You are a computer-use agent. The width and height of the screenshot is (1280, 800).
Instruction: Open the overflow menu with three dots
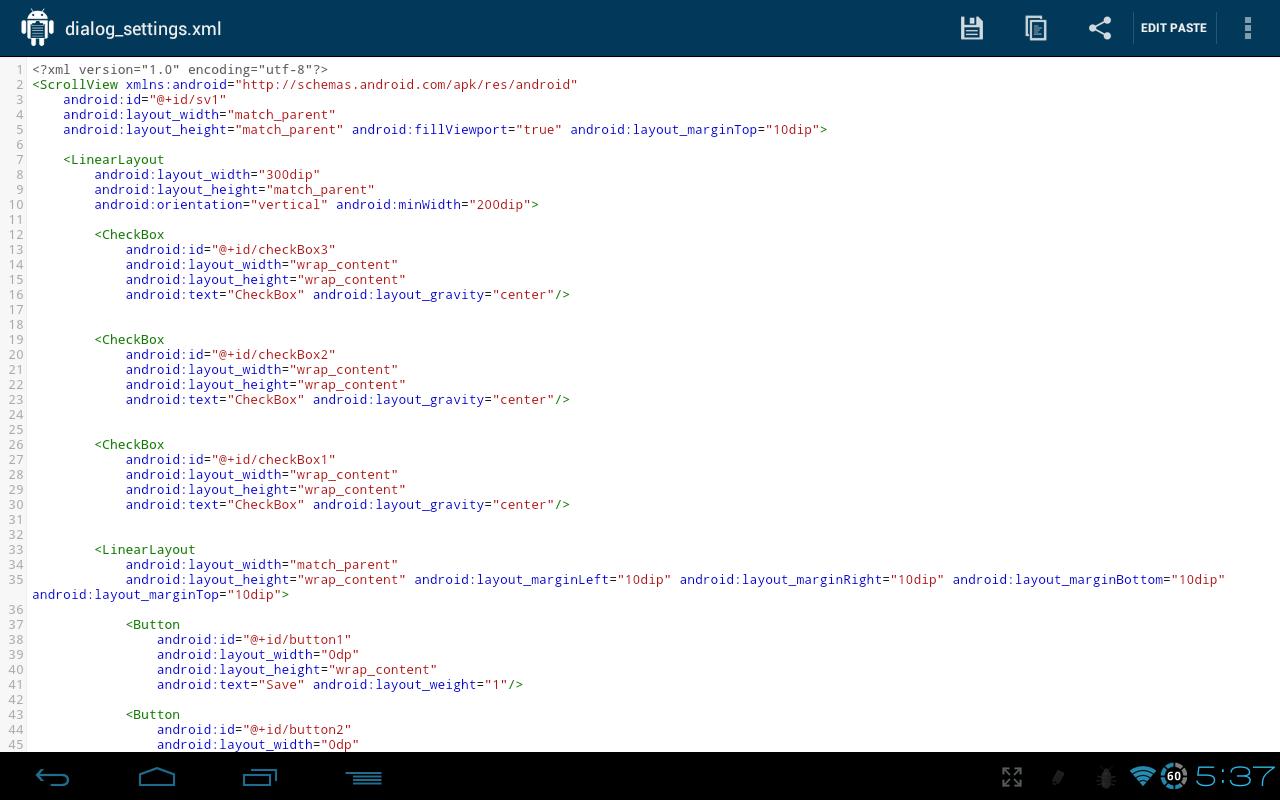tap(1248, 28)
